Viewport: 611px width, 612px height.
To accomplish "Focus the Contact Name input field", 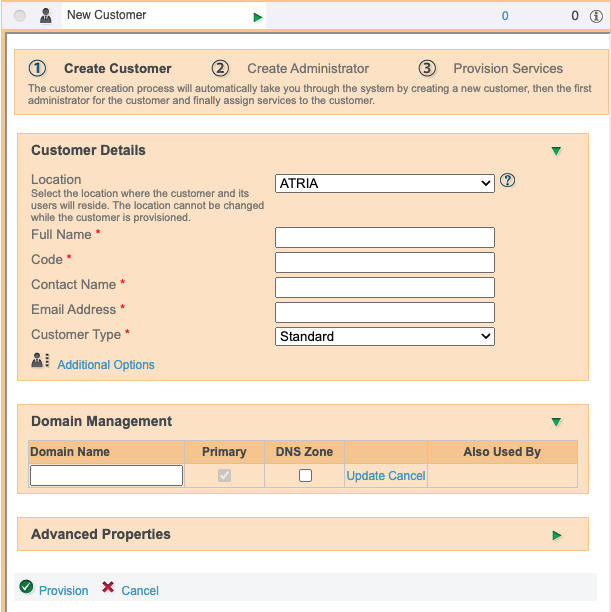I will tap(385, 287).
